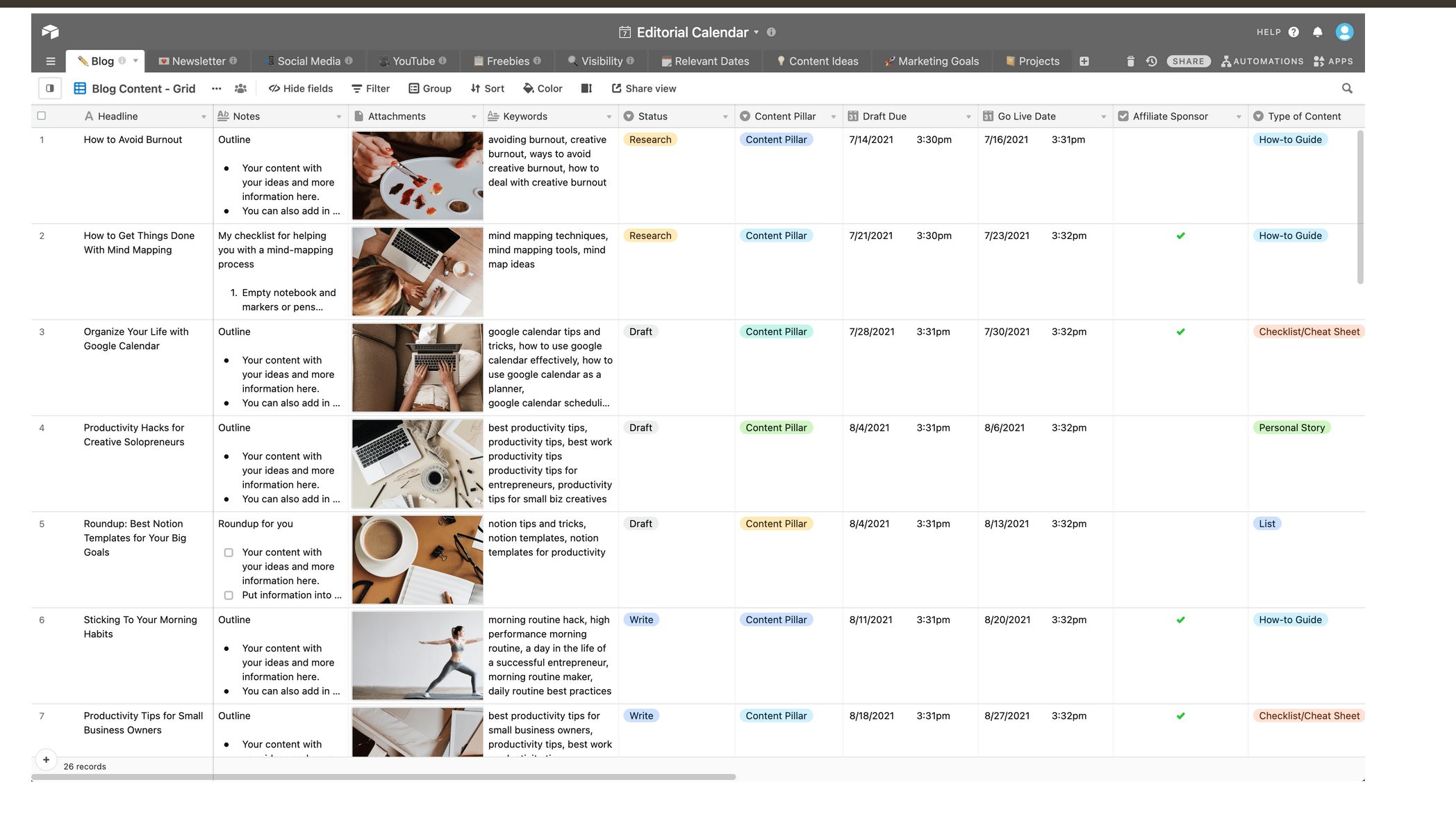Switch to the Newsletter tab

tap(198, 61)
